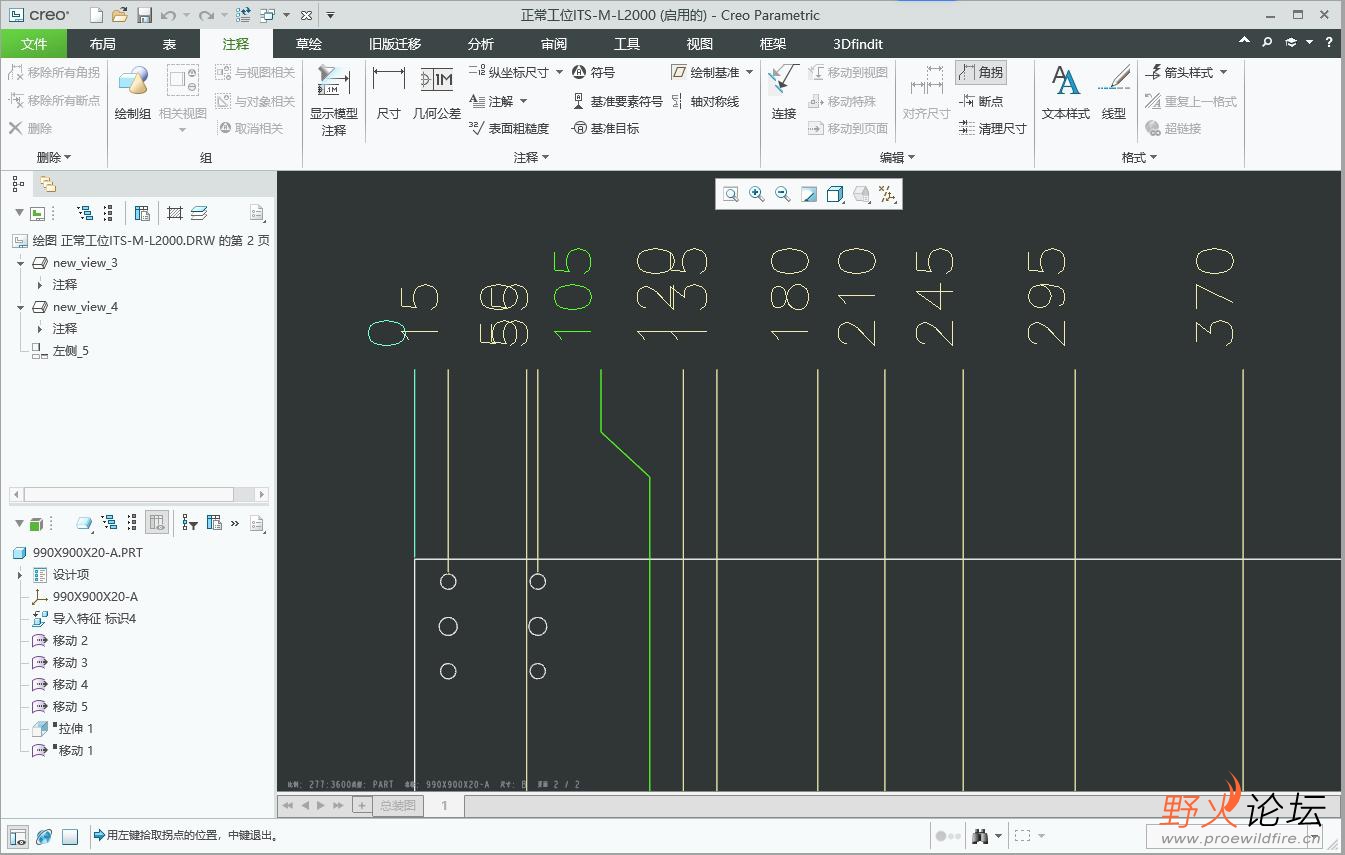The image size is (1345, 855).
Task: Click 清理尺寸 cleanup dimensions tool
Action: click(992, 128)
